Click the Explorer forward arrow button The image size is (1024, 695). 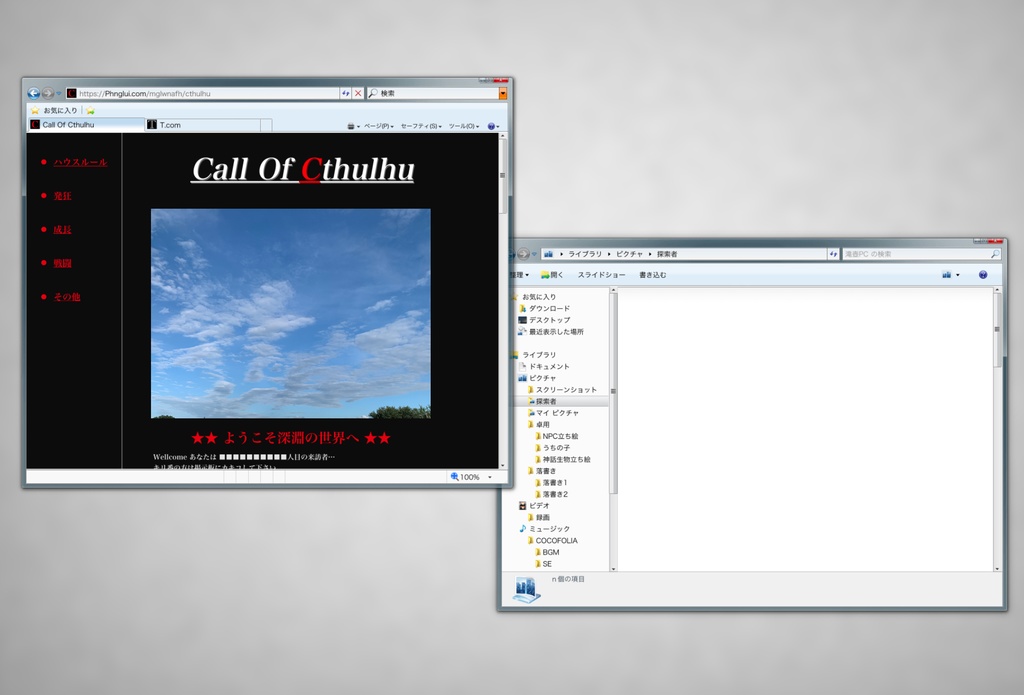(523, 254)
